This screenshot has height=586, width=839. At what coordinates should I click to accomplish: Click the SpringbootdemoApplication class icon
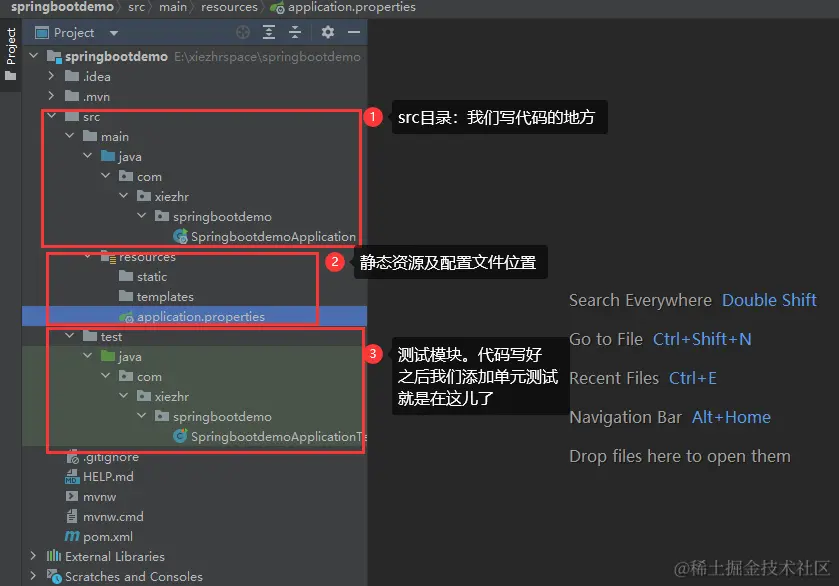[x=180, y=236]
